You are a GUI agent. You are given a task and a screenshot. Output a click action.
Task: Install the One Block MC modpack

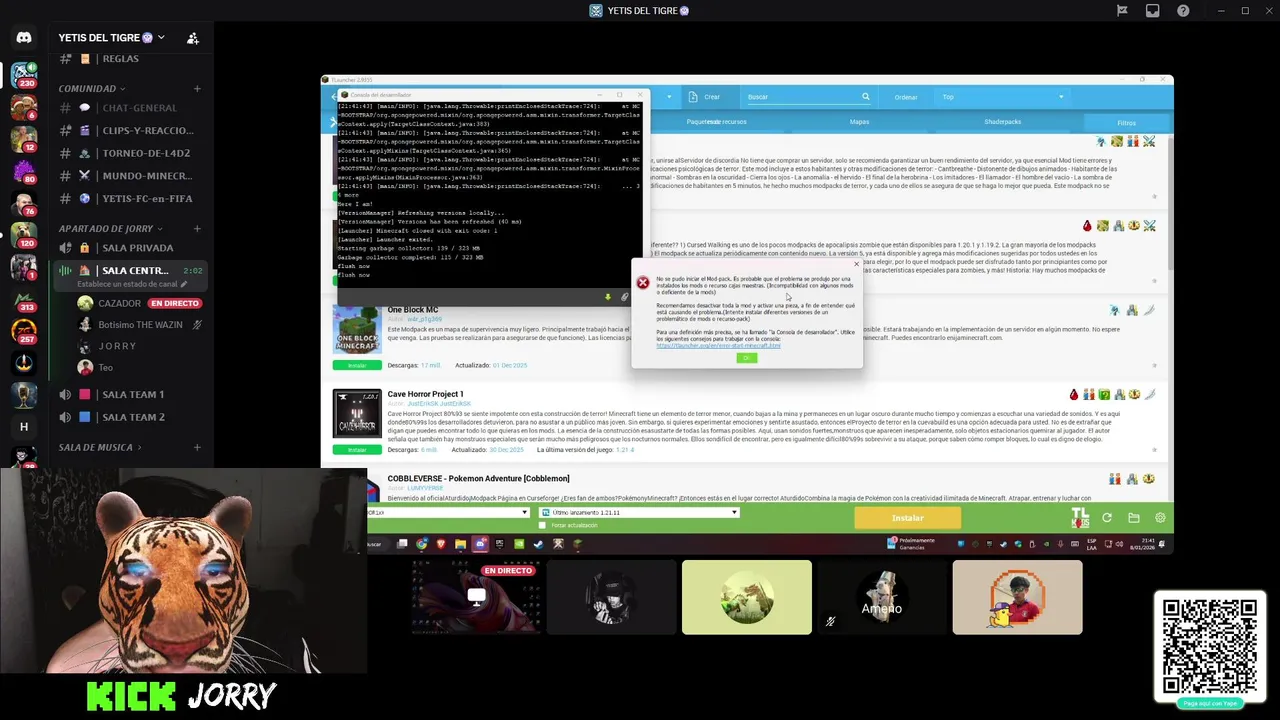(x=357, y=365)
